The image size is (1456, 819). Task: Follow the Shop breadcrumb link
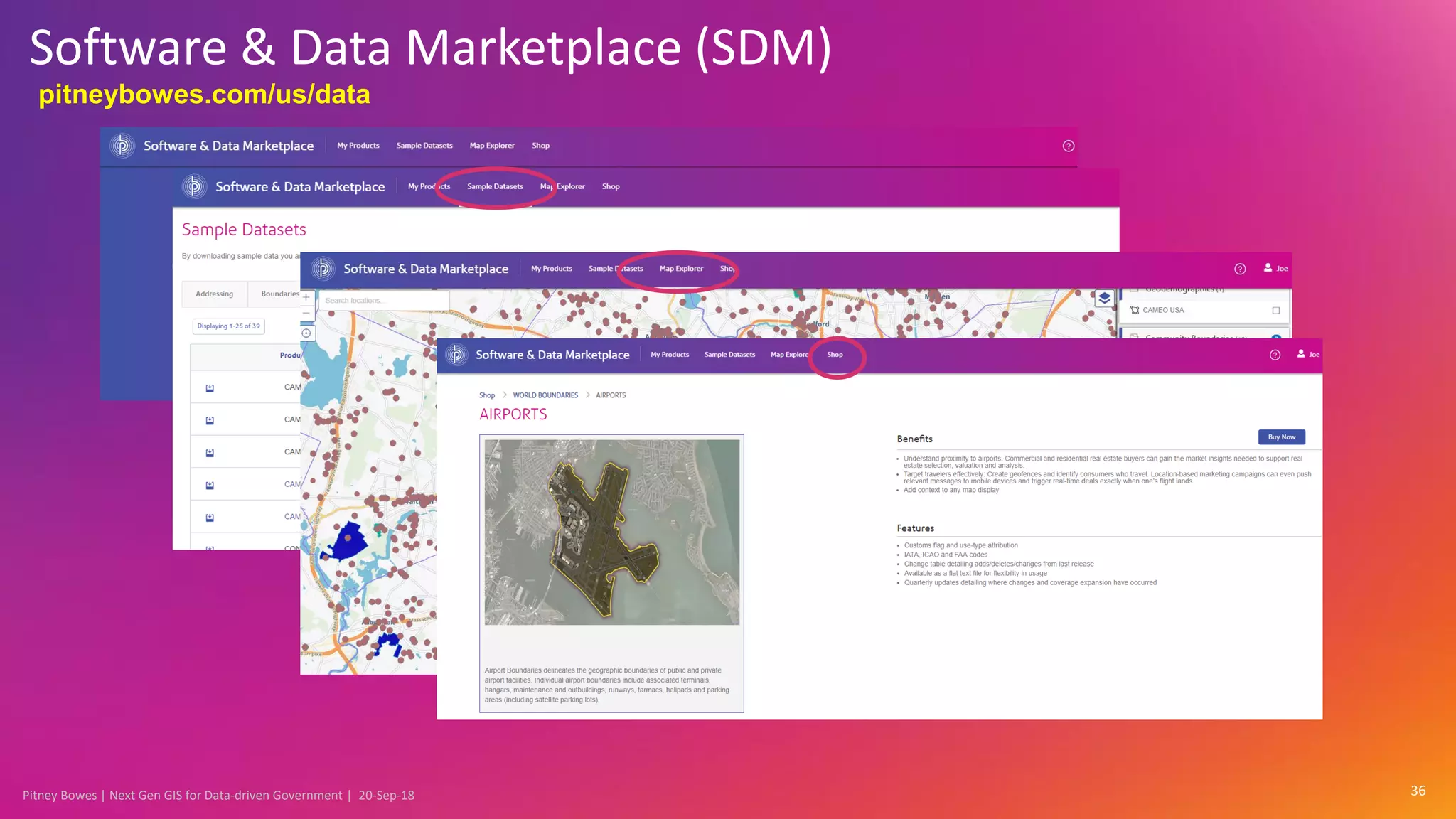coord(487,395)
